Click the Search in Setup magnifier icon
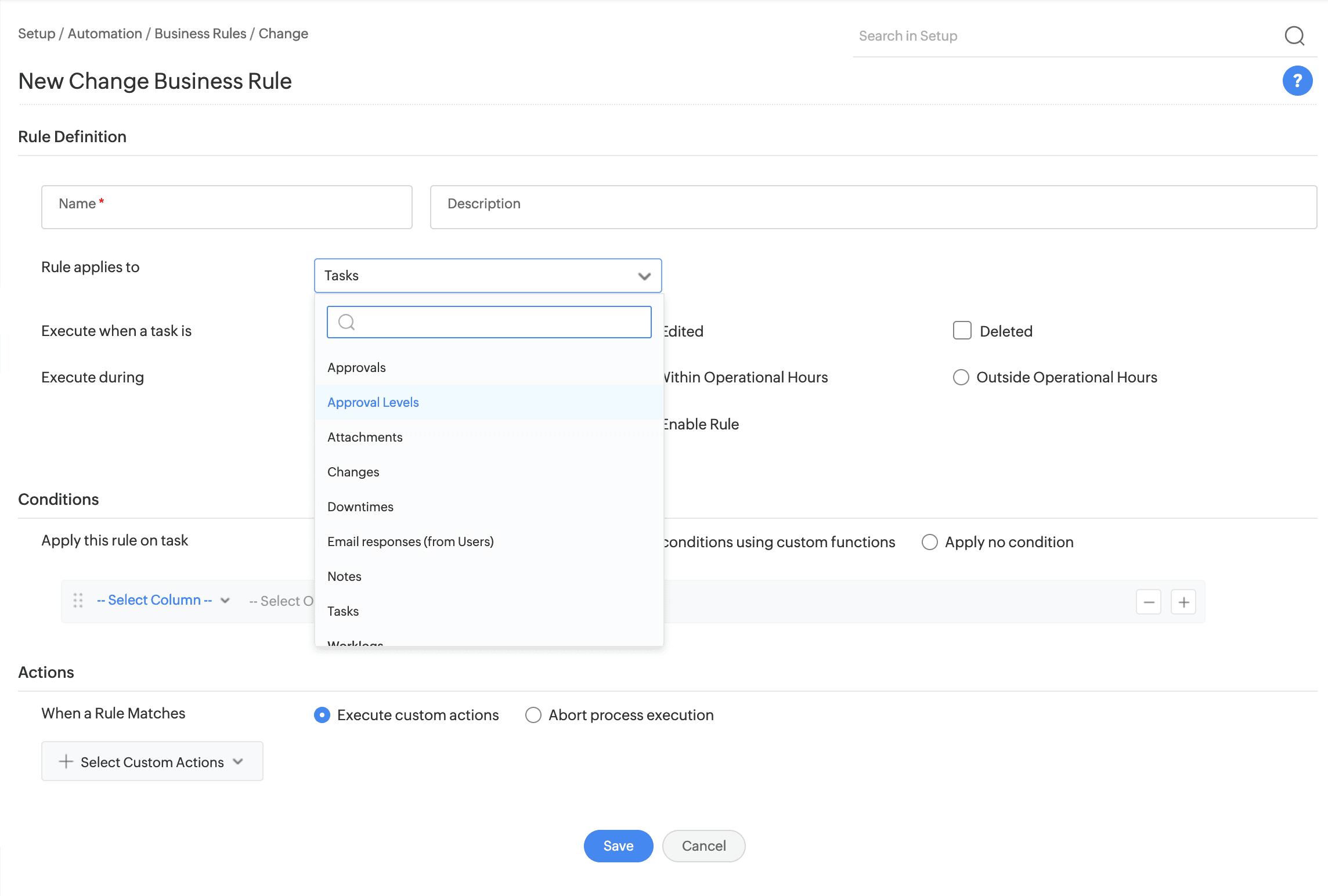Image resolution: width=1328 pixels, height=896 pixels. (1294, 36)
